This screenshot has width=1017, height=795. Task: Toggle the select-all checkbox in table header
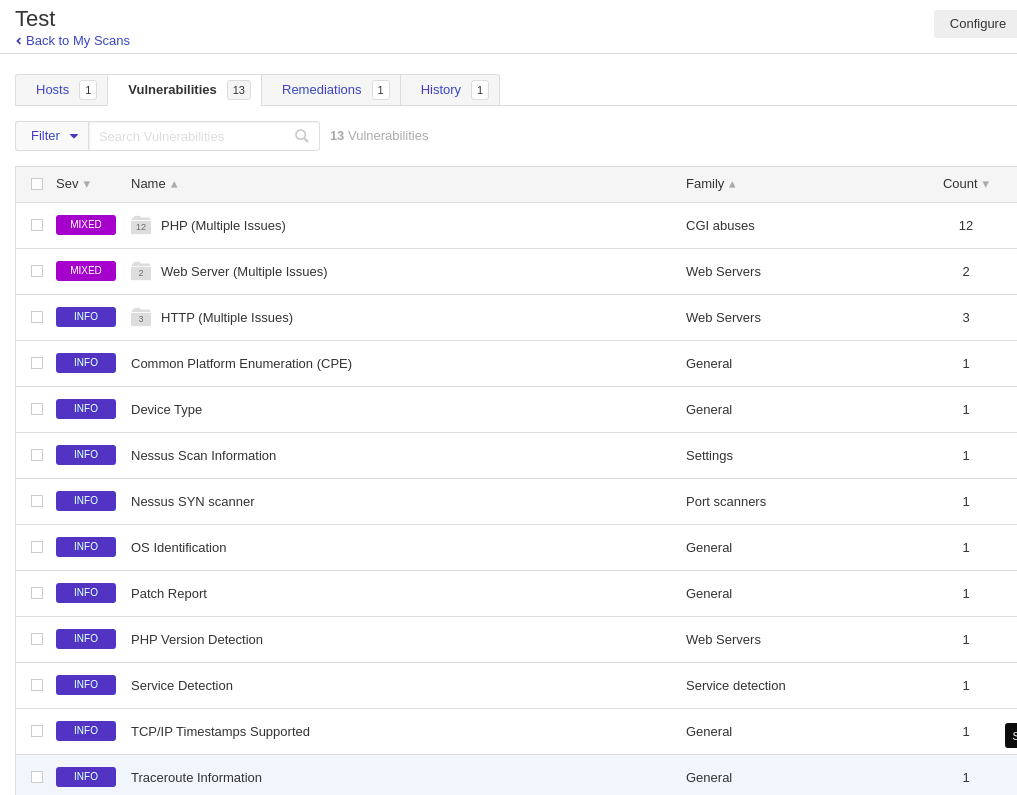pyautogui.click(x=37, y=184)
